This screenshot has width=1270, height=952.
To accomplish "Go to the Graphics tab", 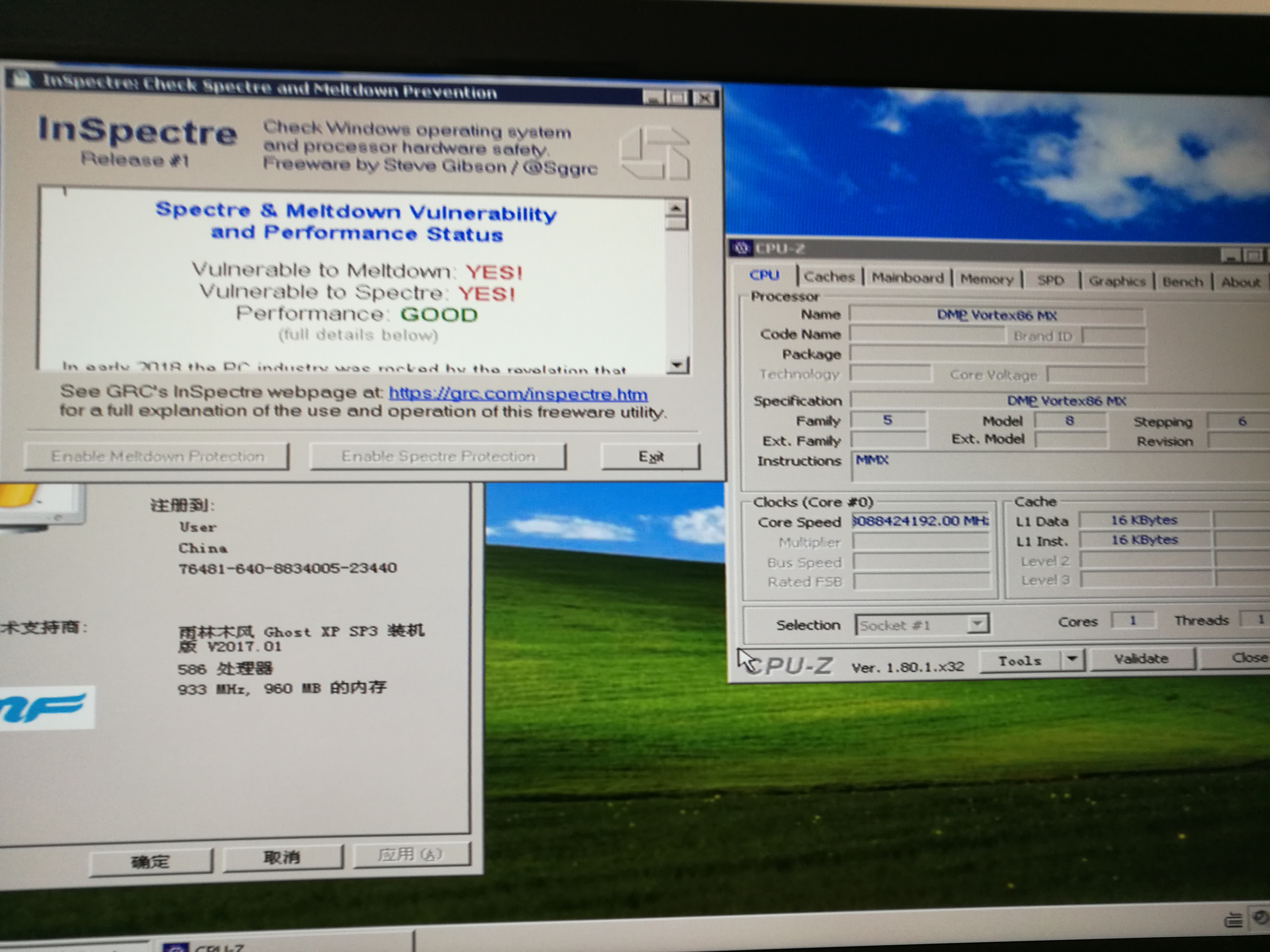I will point(1117,281).
